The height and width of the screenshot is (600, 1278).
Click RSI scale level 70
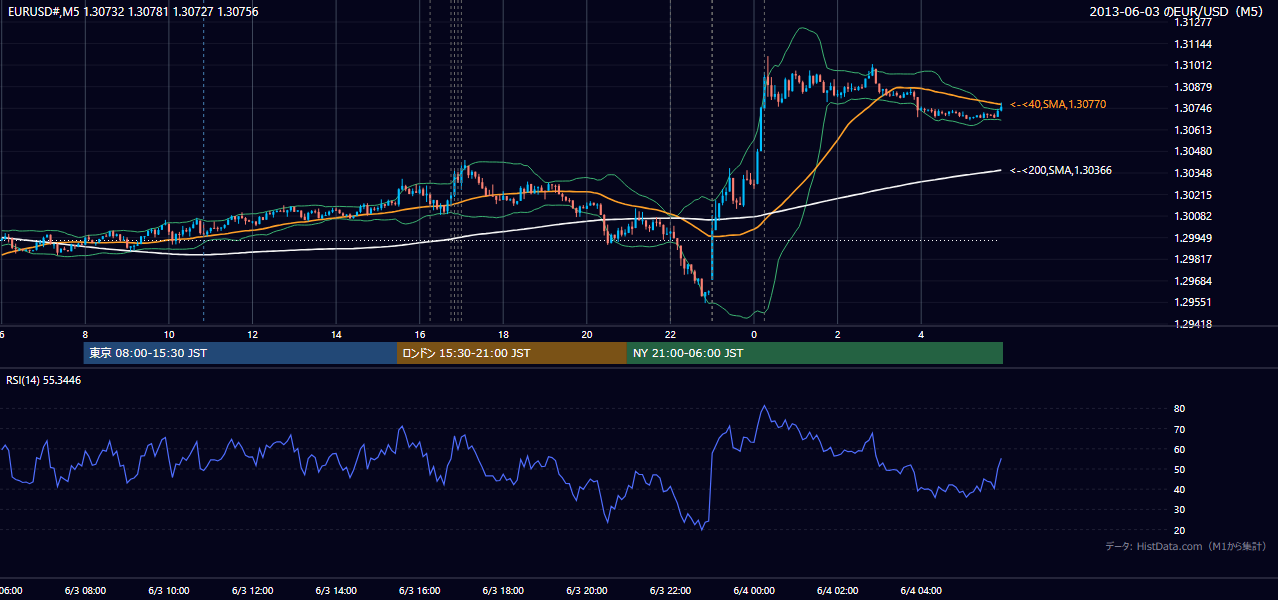[1179, 429]
